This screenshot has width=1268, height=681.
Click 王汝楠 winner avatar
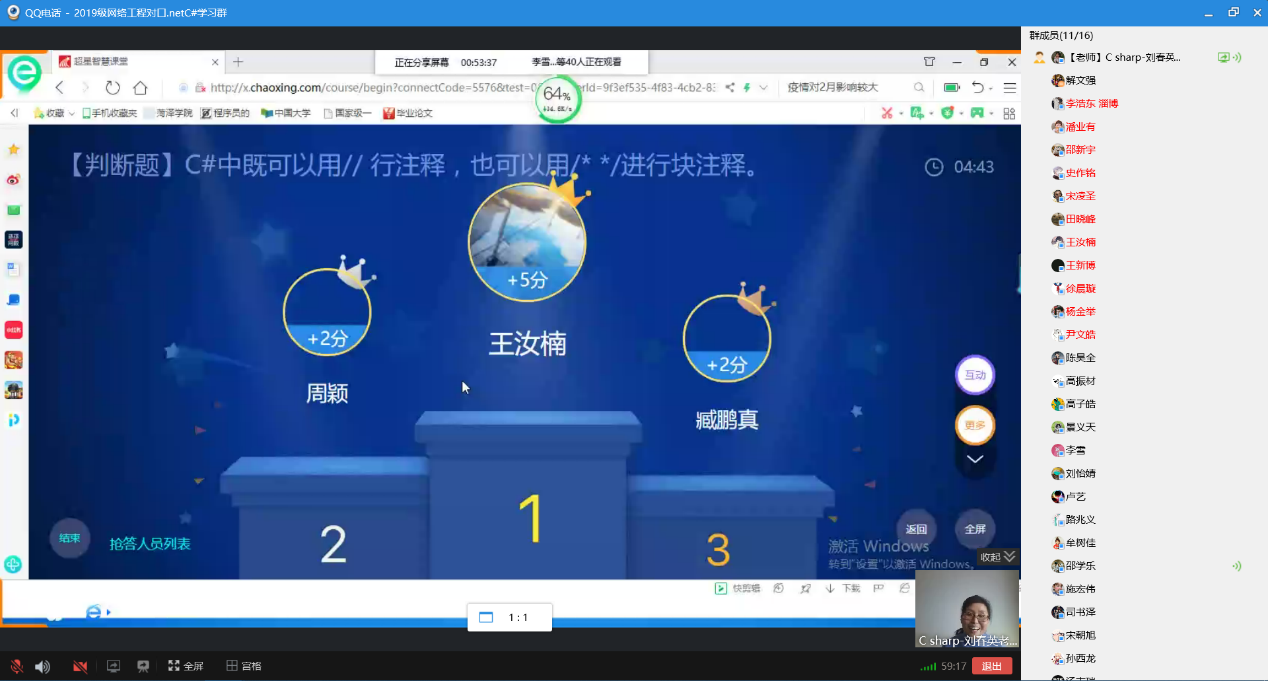coord(527,242)
